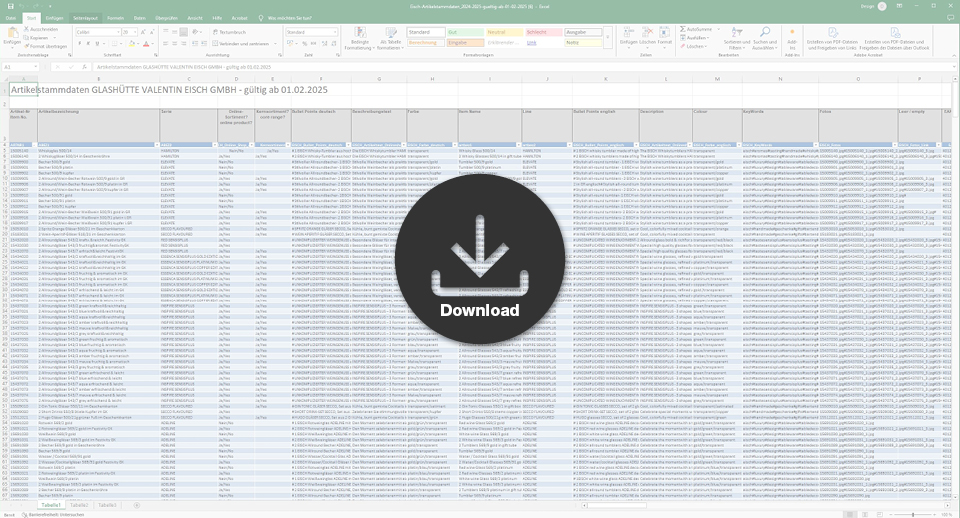Switch to the Seitenlayout ribbon tab

coord(85,18)
